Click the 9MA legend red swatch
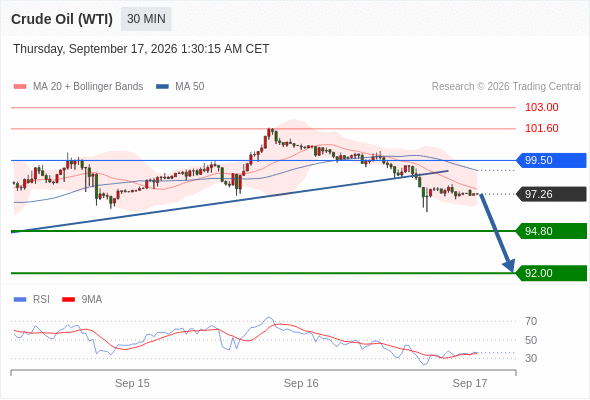 pos(68,300)
